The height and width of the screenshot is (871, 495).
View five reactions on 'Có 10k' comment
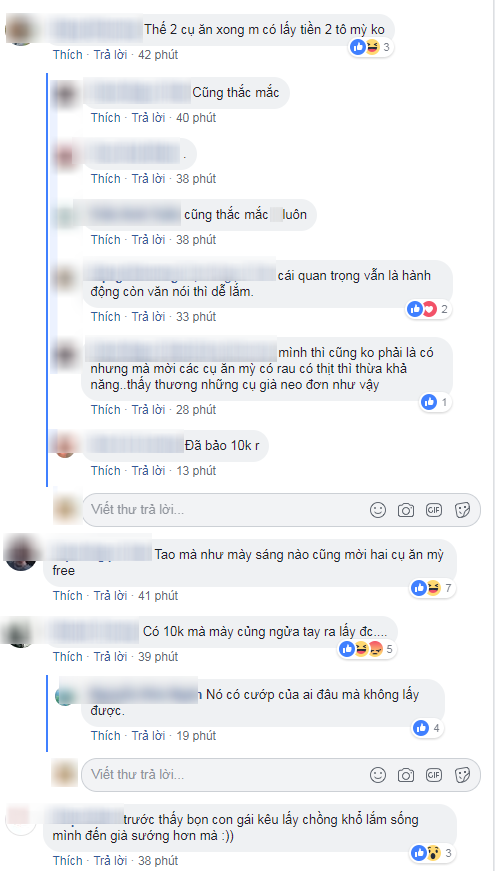(367, 648)
